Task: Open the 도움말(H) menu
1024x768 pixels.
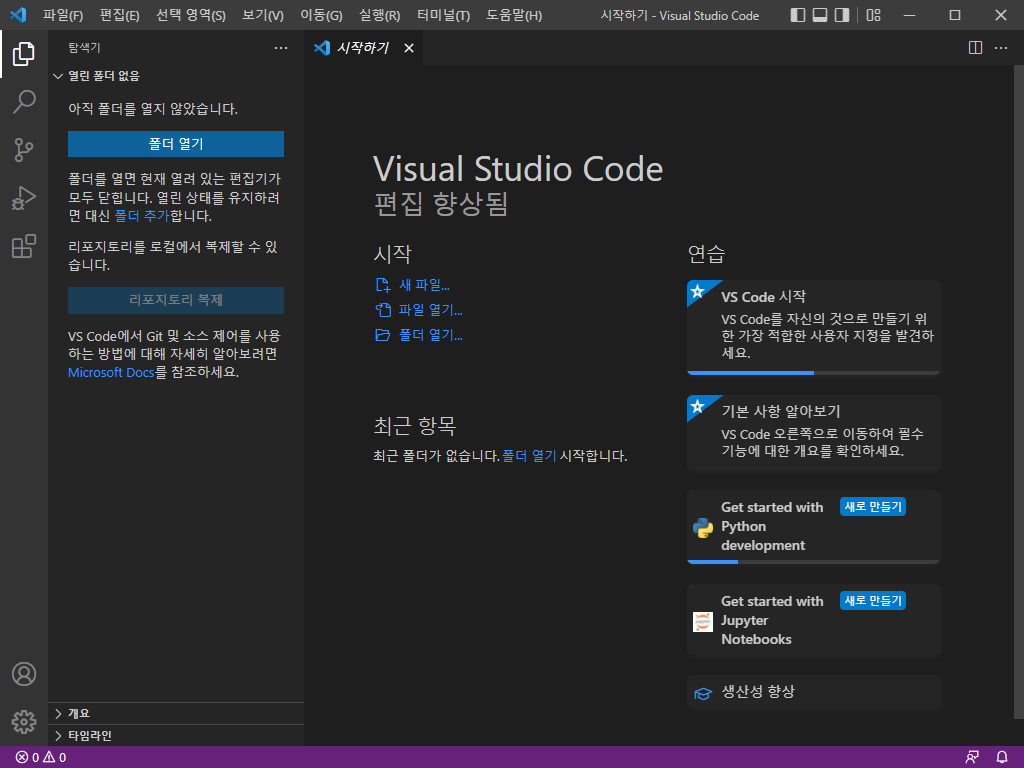Action: [514, 15]
